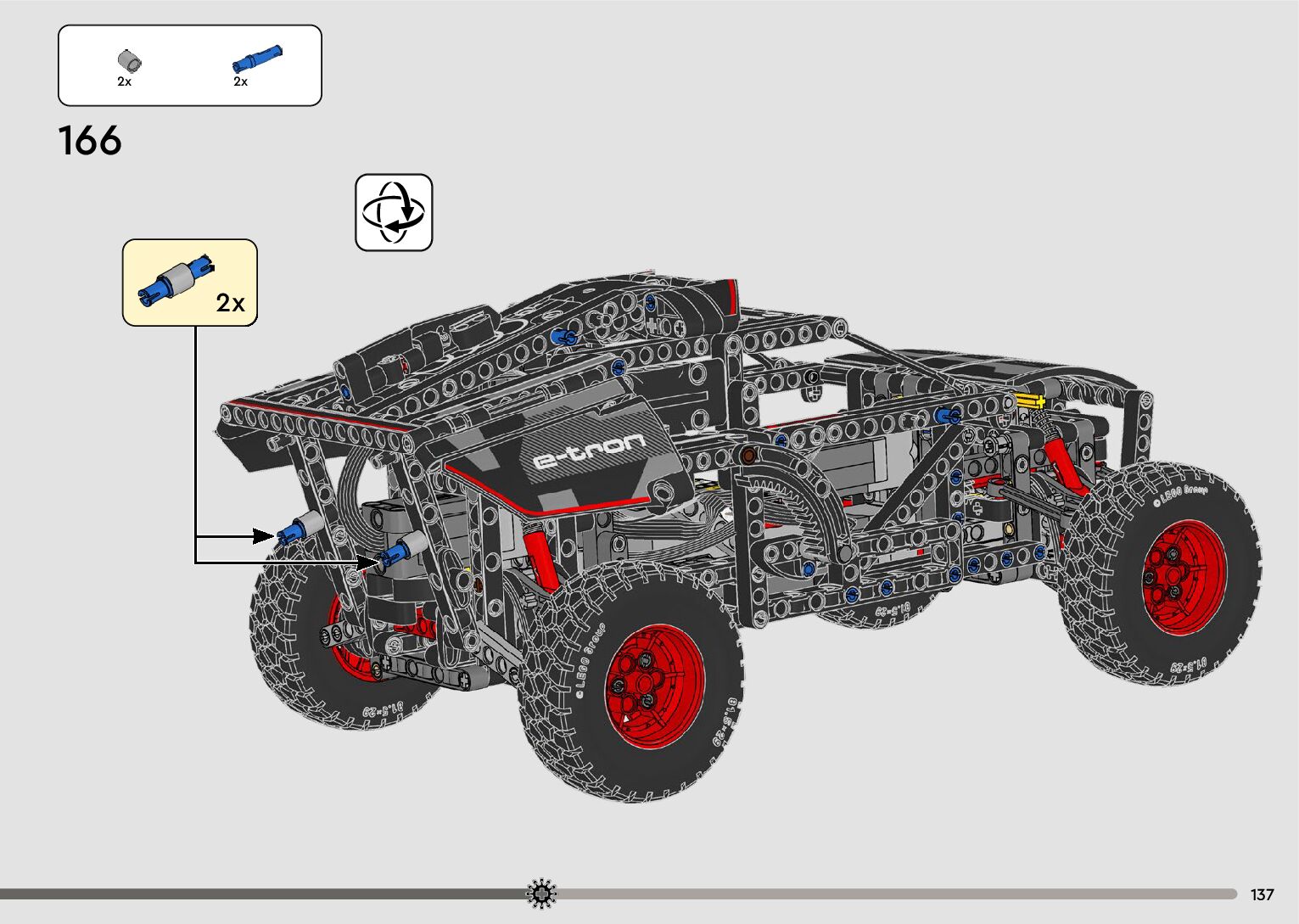Click the light remaining section of progress bar

891,893
